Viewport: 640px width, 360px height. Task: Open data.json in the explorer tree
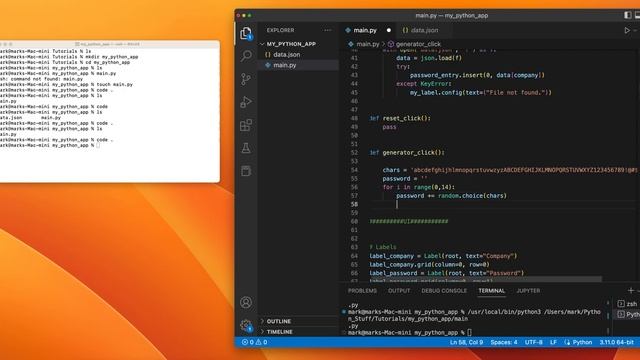(x=287, y=54)
